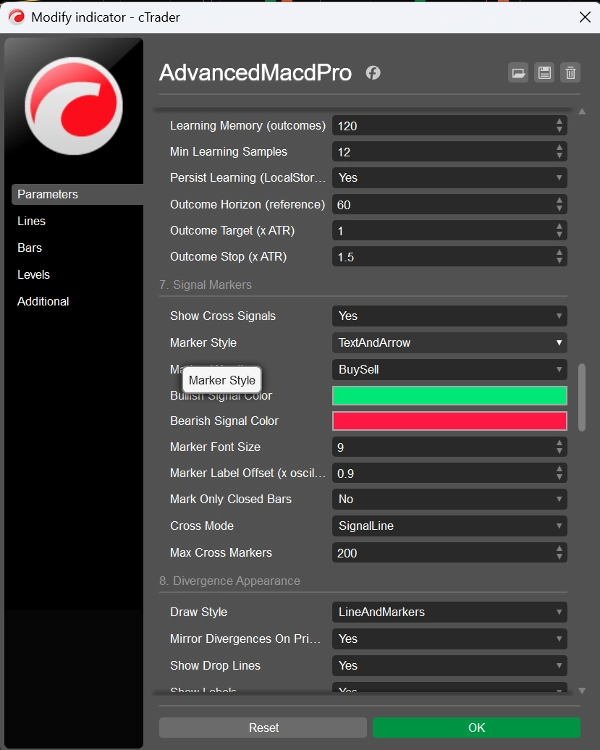600x750 pixels.
Task: Pick the green Bullish Signal Color swatch
Action: pyautogui.click(x=449, y=396)
